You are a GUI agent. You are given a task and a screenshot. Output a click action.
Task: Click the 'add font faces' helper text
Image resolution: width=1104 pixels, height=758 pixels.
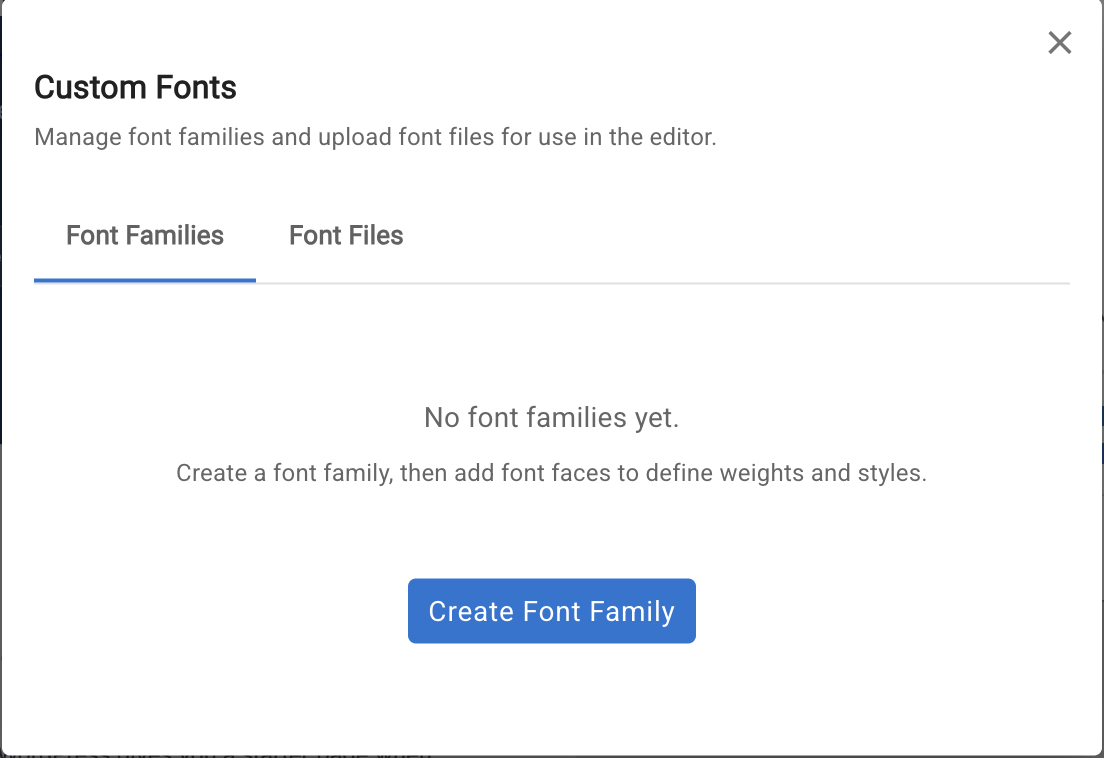coord(551,473)
